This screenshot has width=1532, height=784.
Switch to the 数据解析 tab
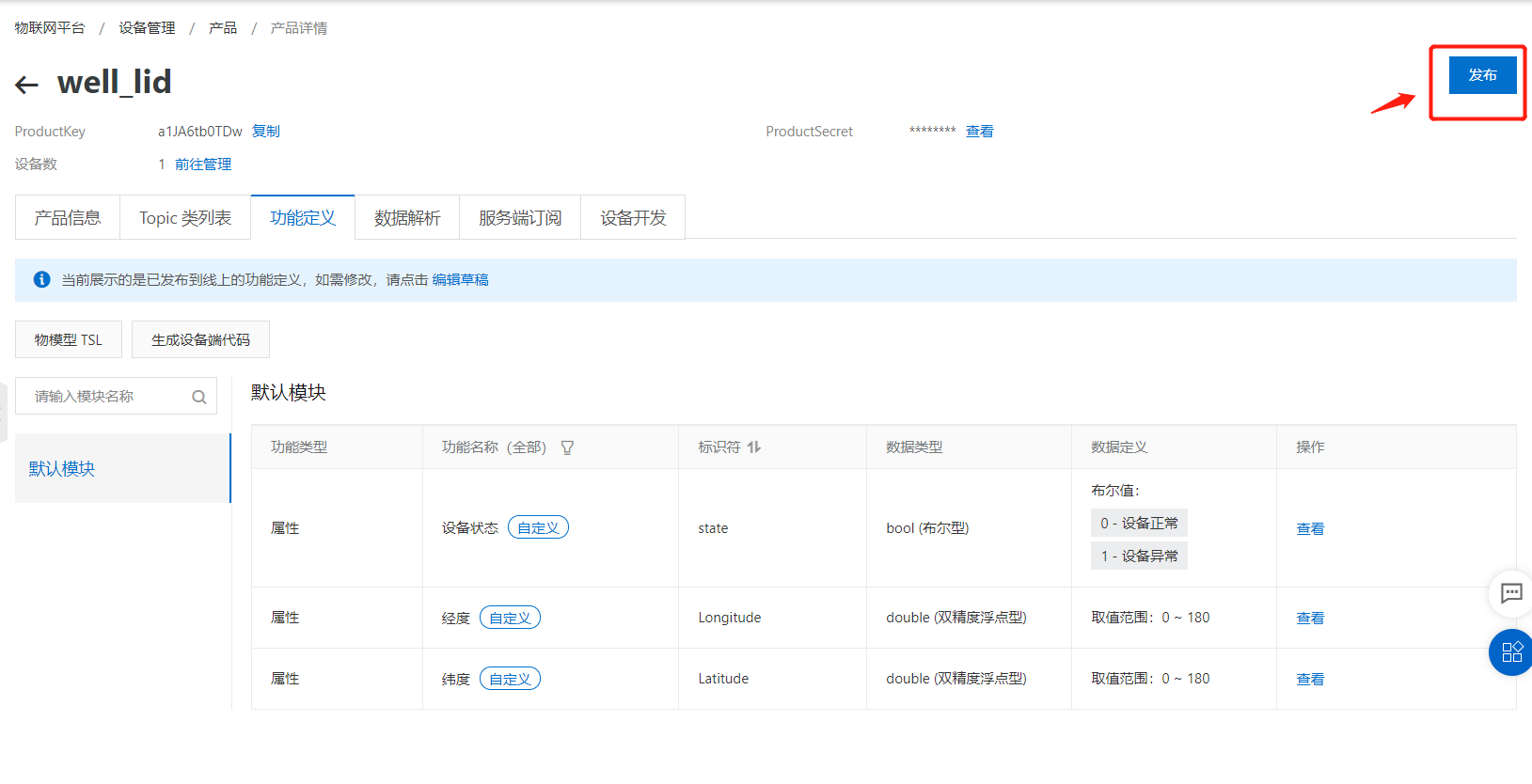[x=407, y=218]
